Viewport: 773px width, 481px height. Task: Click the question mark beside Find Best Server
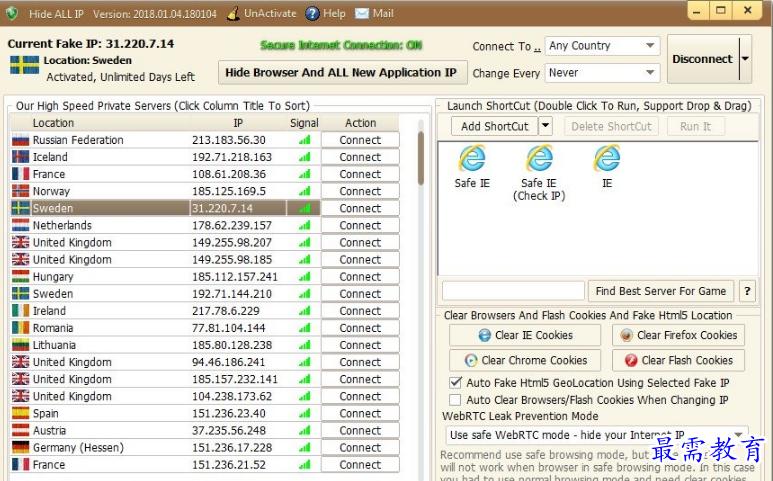(x=747, y=291)
